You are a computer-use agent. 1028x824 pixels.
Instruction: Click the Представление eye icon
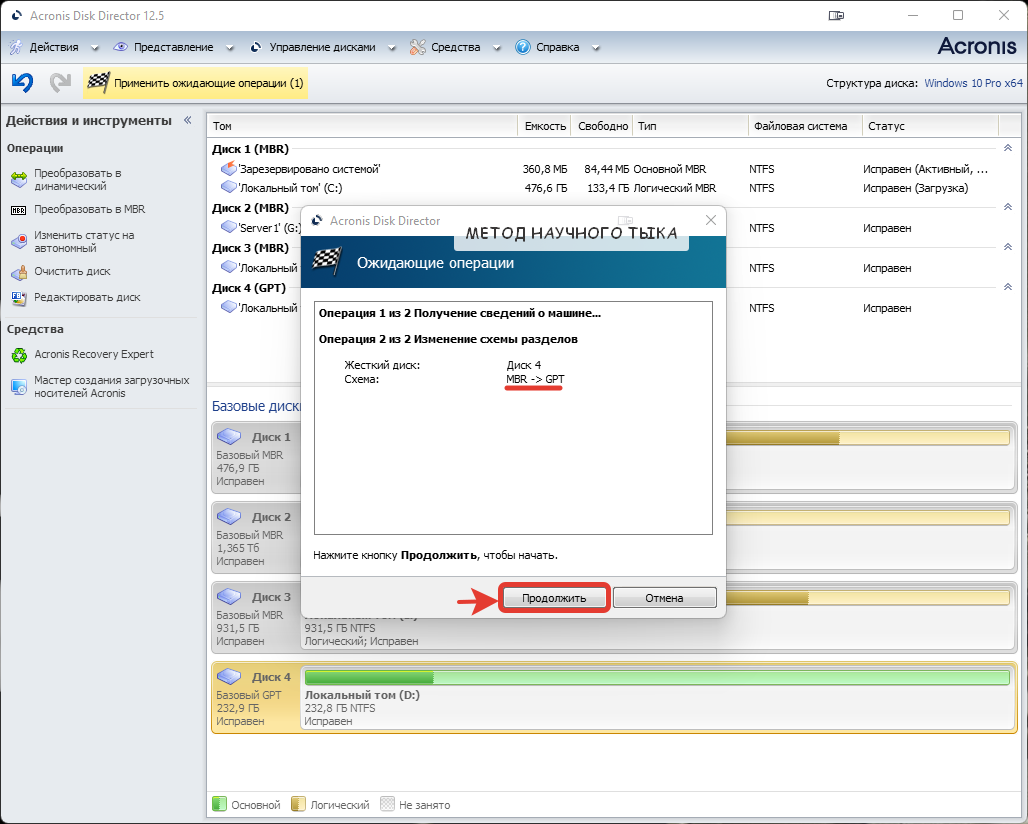(121, 47)
